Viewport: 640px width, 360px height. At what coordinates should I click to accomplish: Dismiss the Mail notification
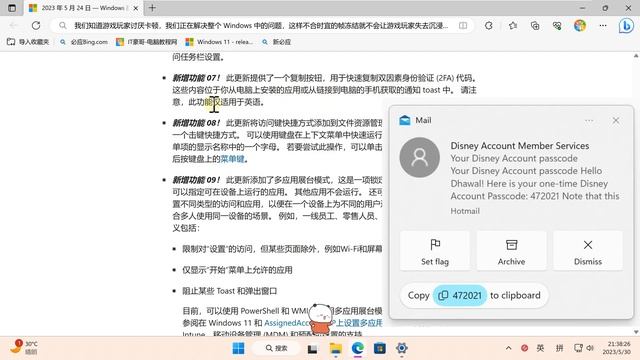pyautogui.click(x=588, y=251)
